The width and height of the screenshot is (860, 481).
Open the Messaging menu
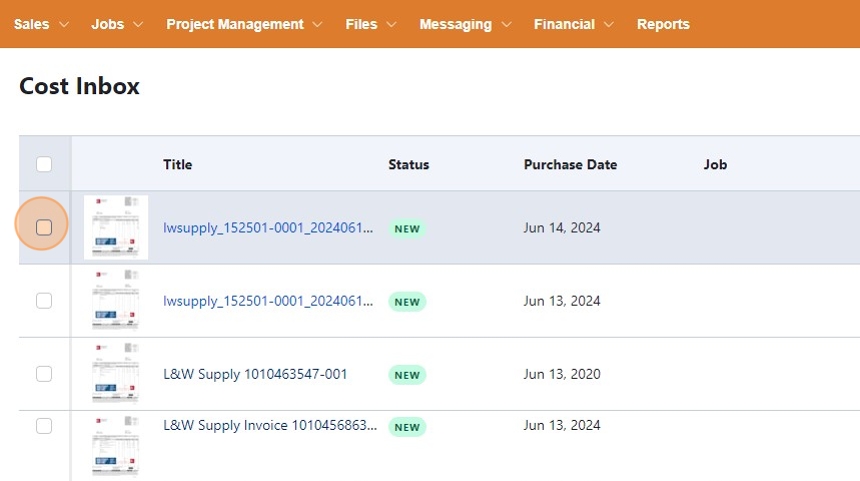pyautogui.click(x=465, y=24)
